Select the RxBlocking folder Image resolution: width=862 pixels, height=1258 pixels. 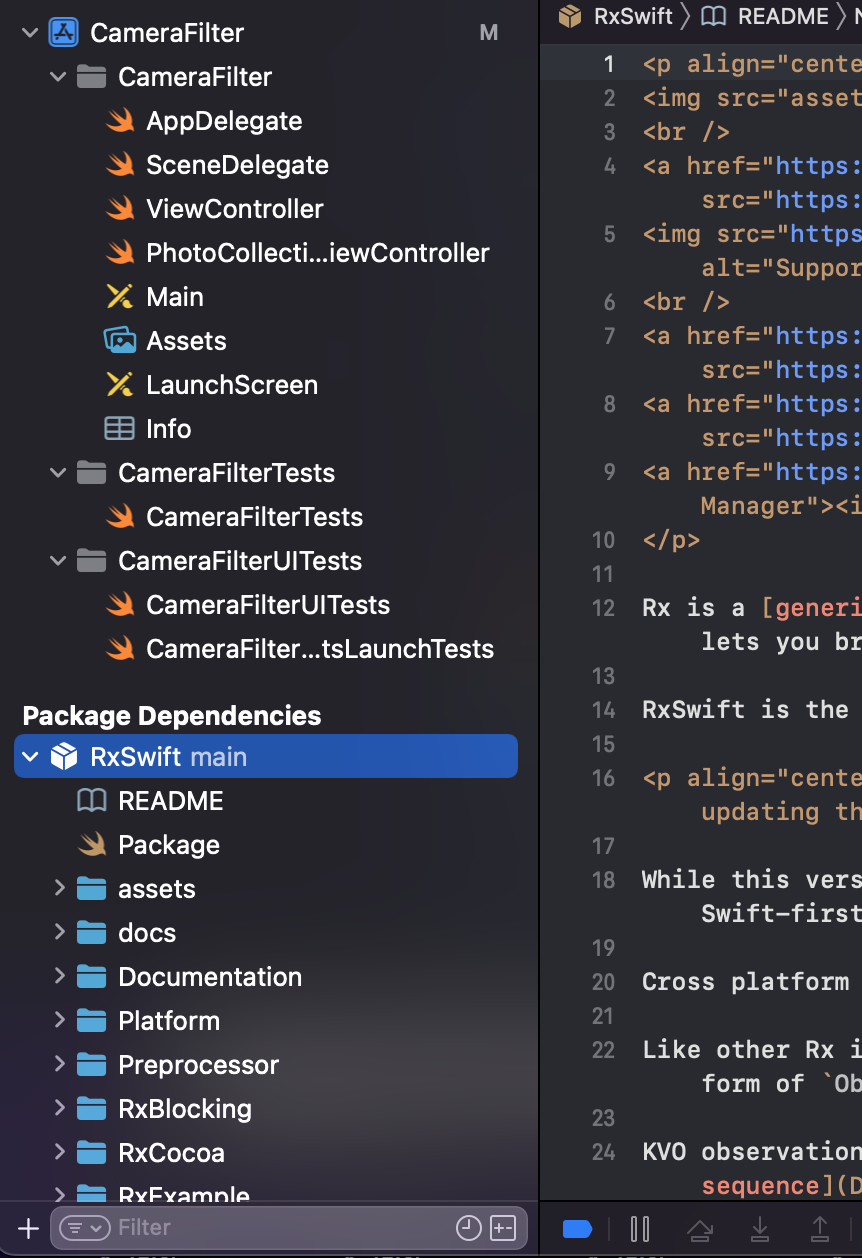click(x=185, y=1109)
